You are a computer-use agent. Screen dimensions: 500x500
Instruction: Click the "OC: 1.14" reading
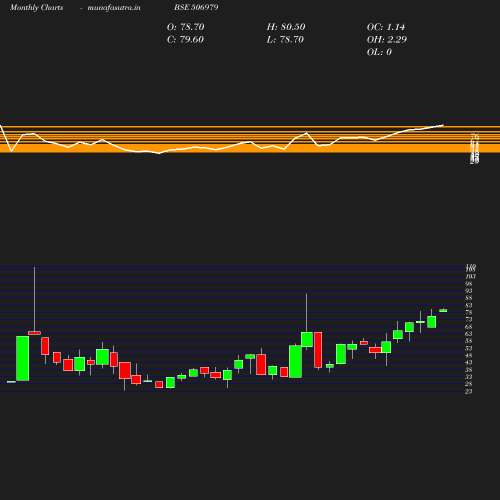(386, 27)
